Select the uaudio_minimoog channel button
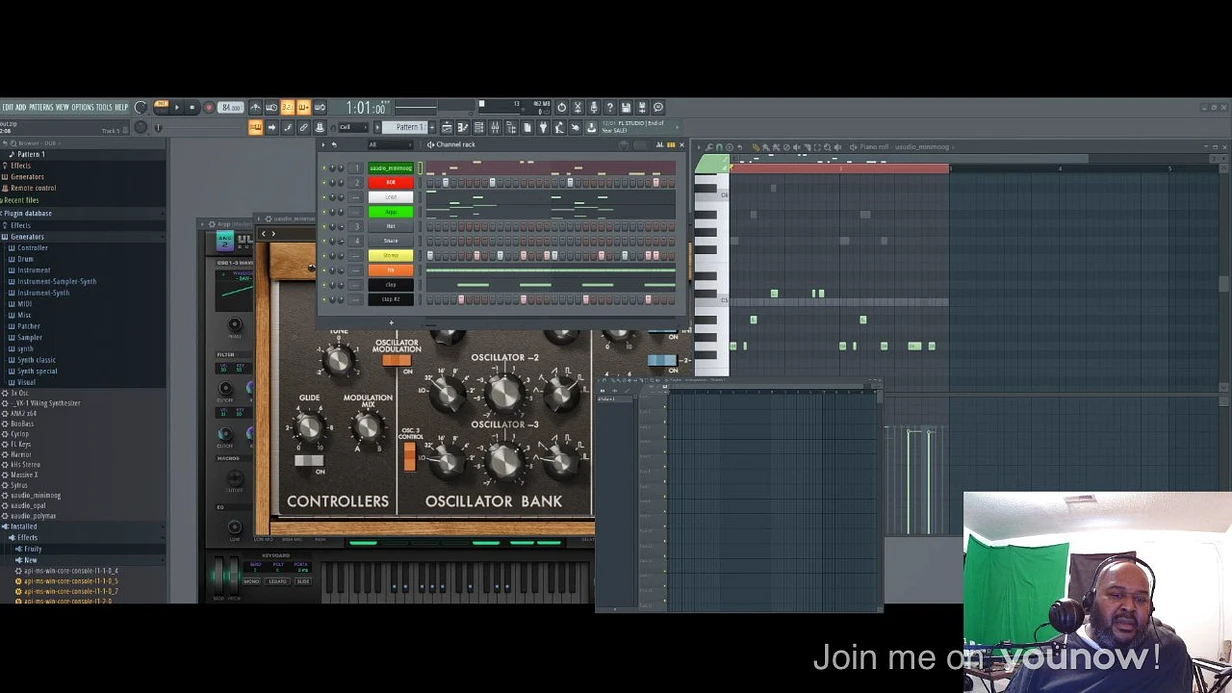 391,168
